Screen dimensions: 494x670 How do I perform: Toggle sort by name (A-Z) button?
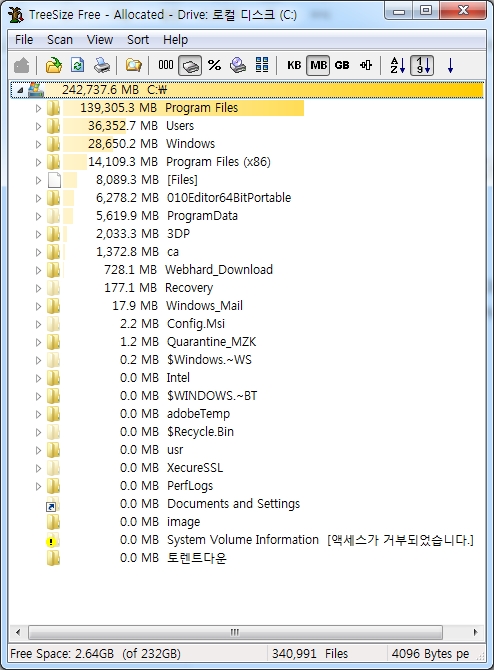(397, 65)
